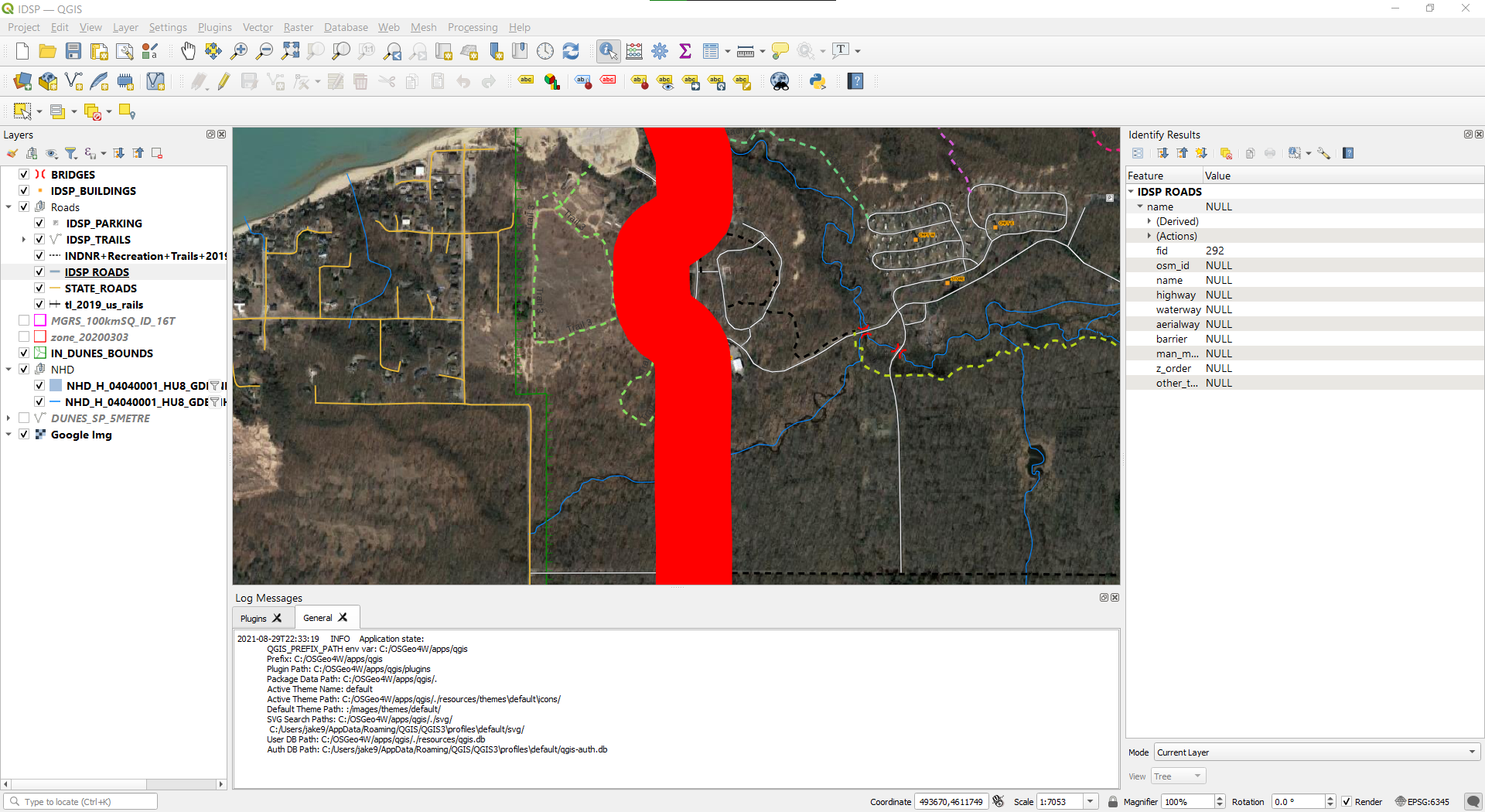1485x812 pixels.
Task: Open the Python Console
Action: (818, 81)
